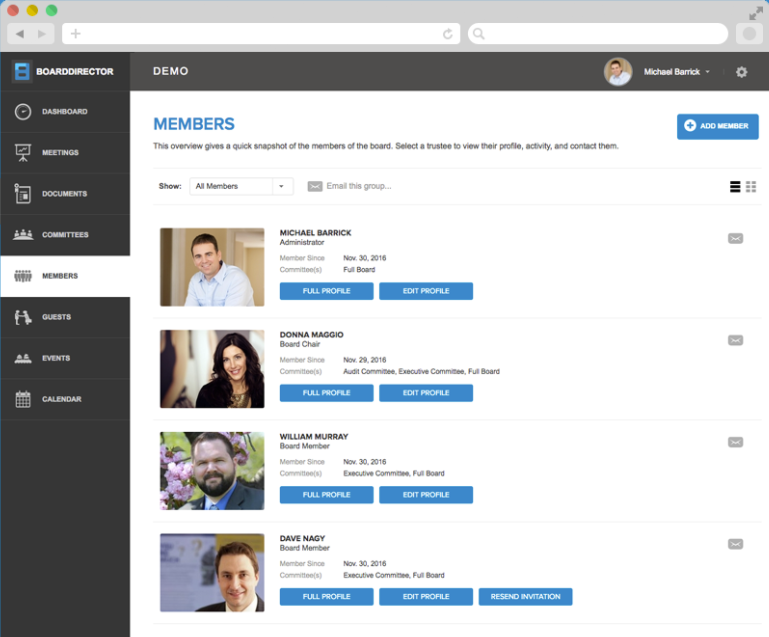This screenshot has width=769, height=637.
Task: Click the browser reload icon
Action: [x=447, y=34]
